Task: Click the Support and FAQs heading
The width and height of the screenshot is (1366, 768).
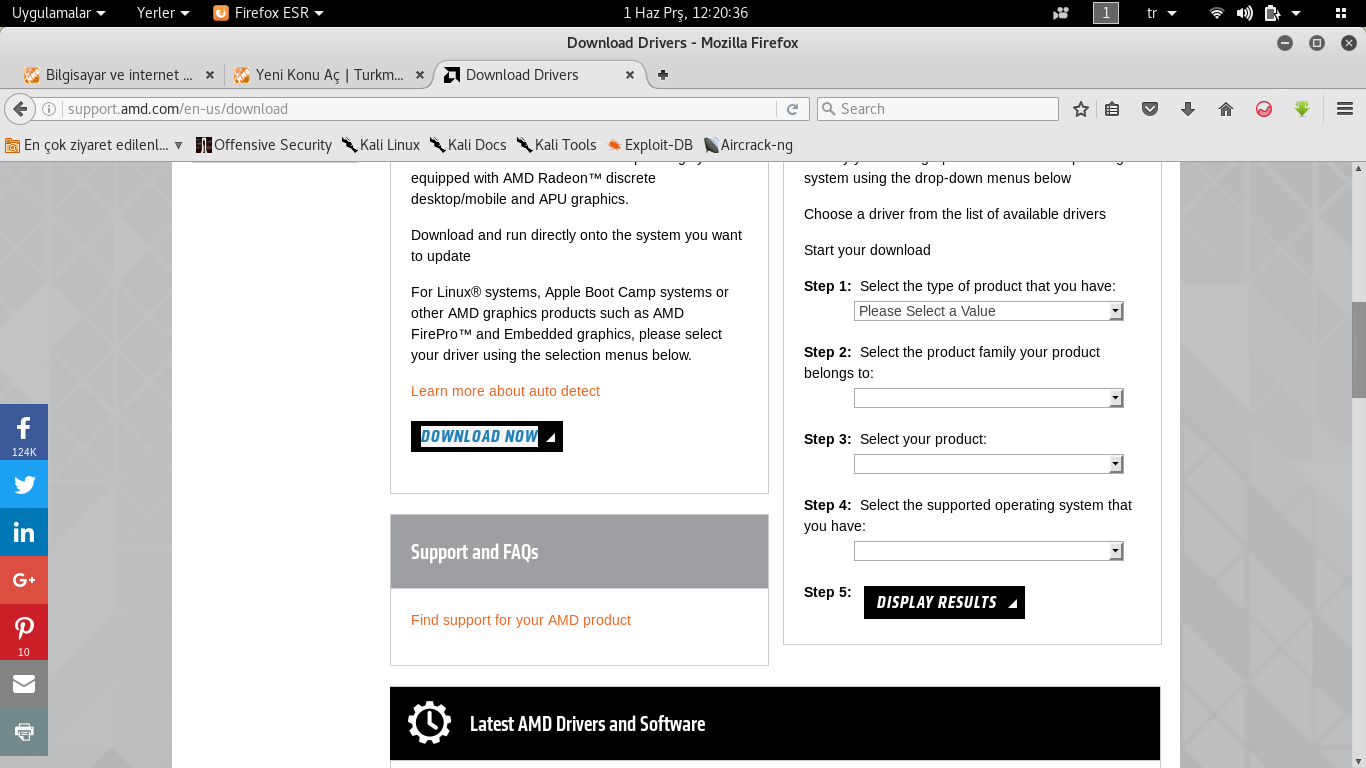Action: pyautogui.click(x=475, y=552)
